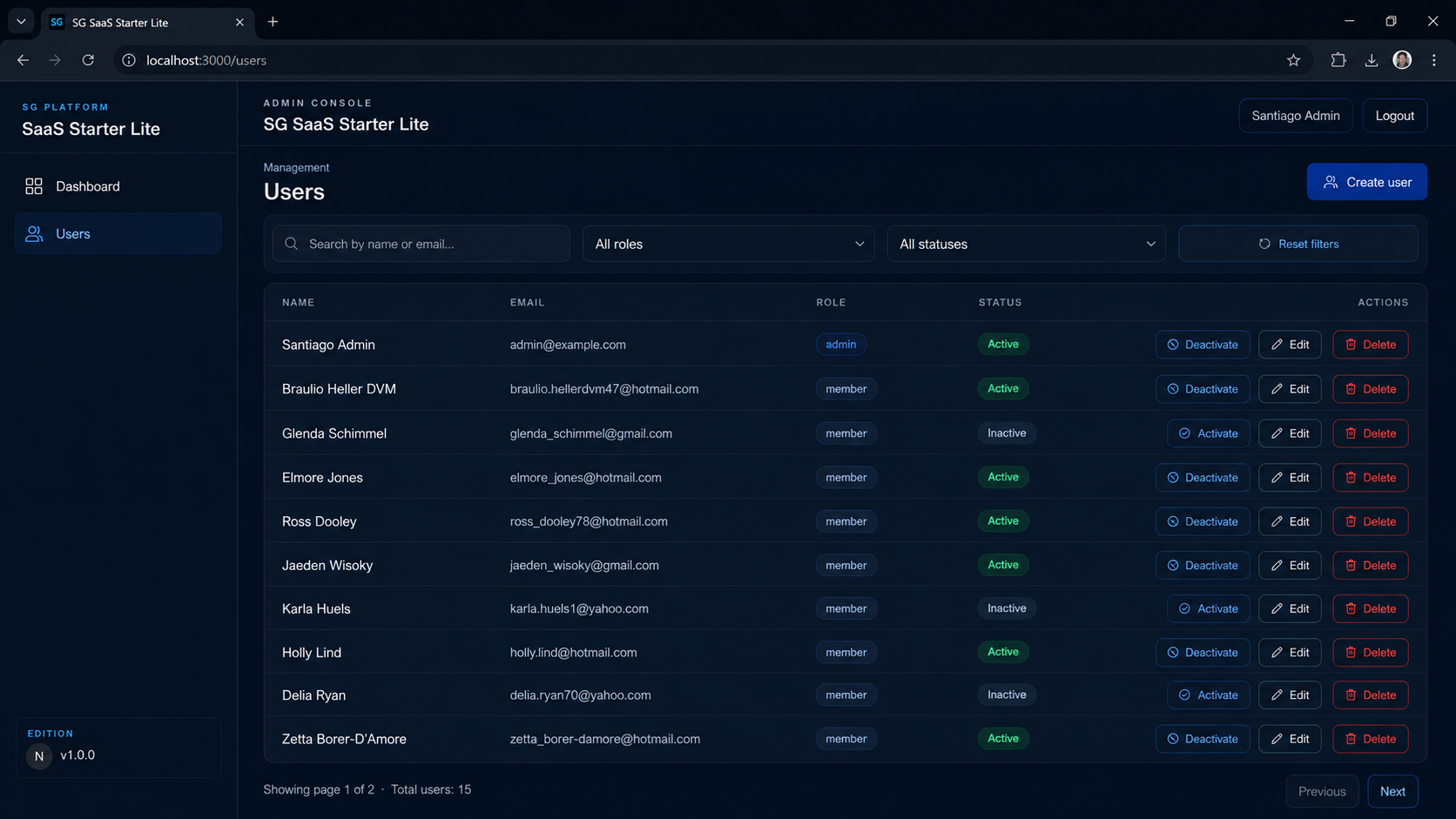
Task: Click the Create user button
Action: (x=1366, y=182)
